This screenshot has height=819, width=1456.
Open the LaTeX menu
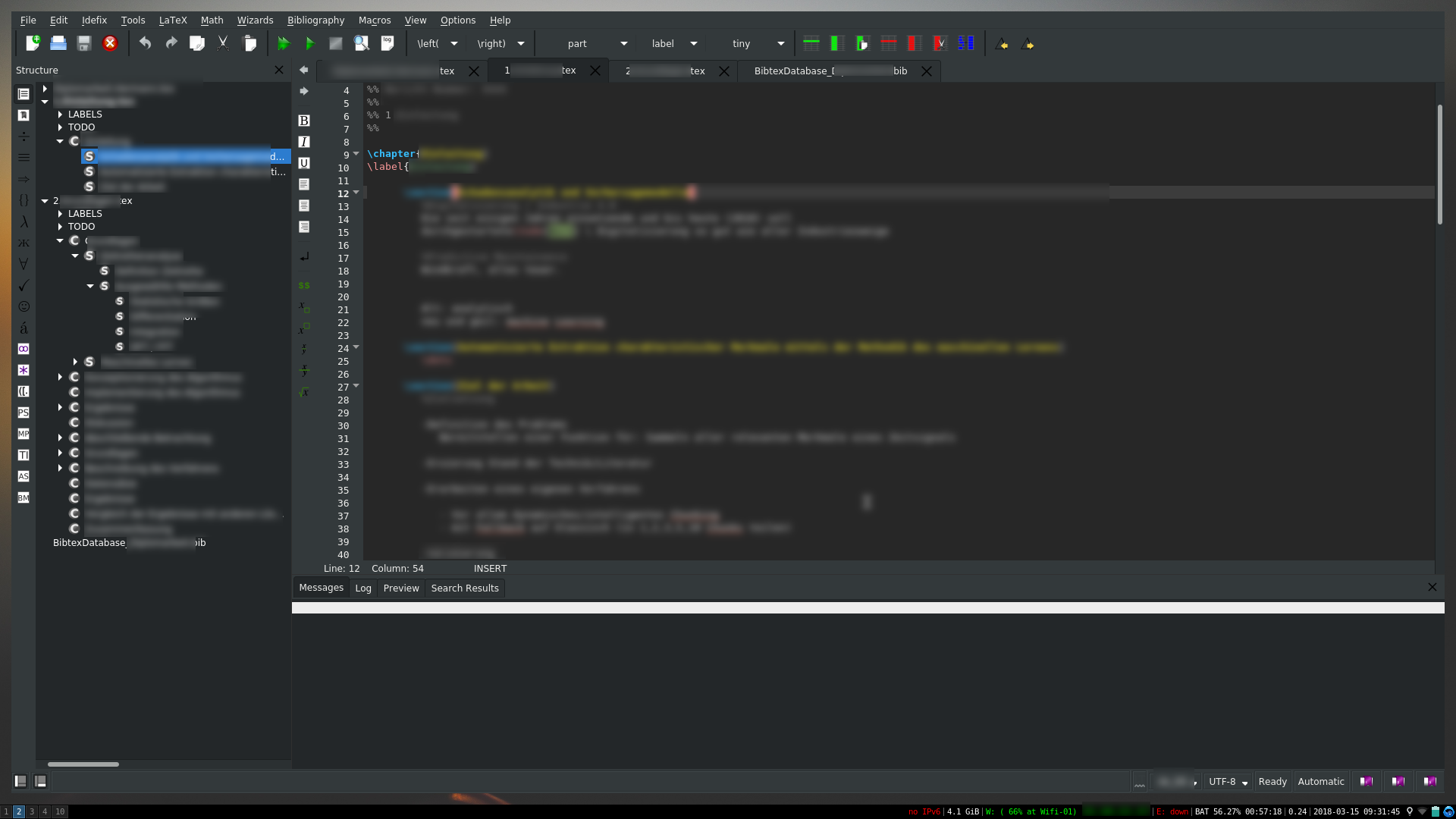(173, 20)
